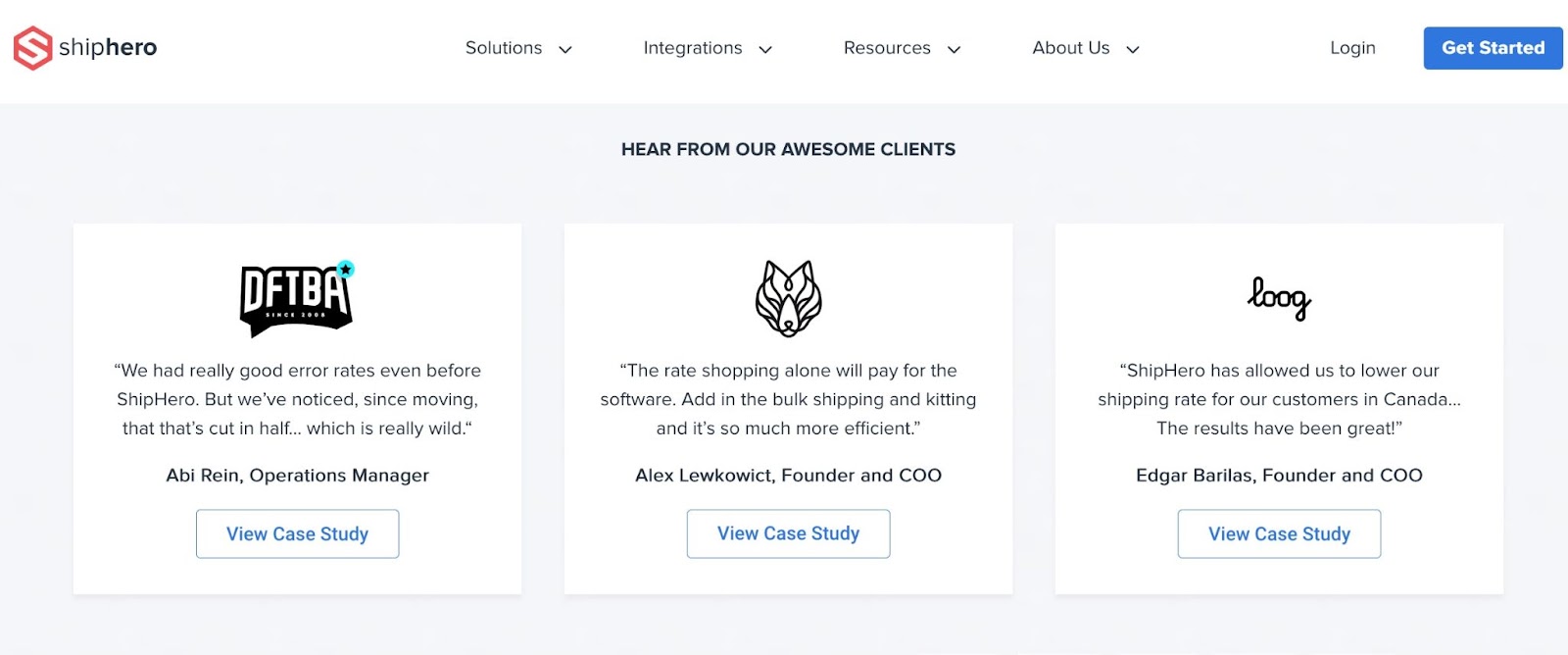
Task: Click the ShipHero logo icon
Action: (32, 48)
